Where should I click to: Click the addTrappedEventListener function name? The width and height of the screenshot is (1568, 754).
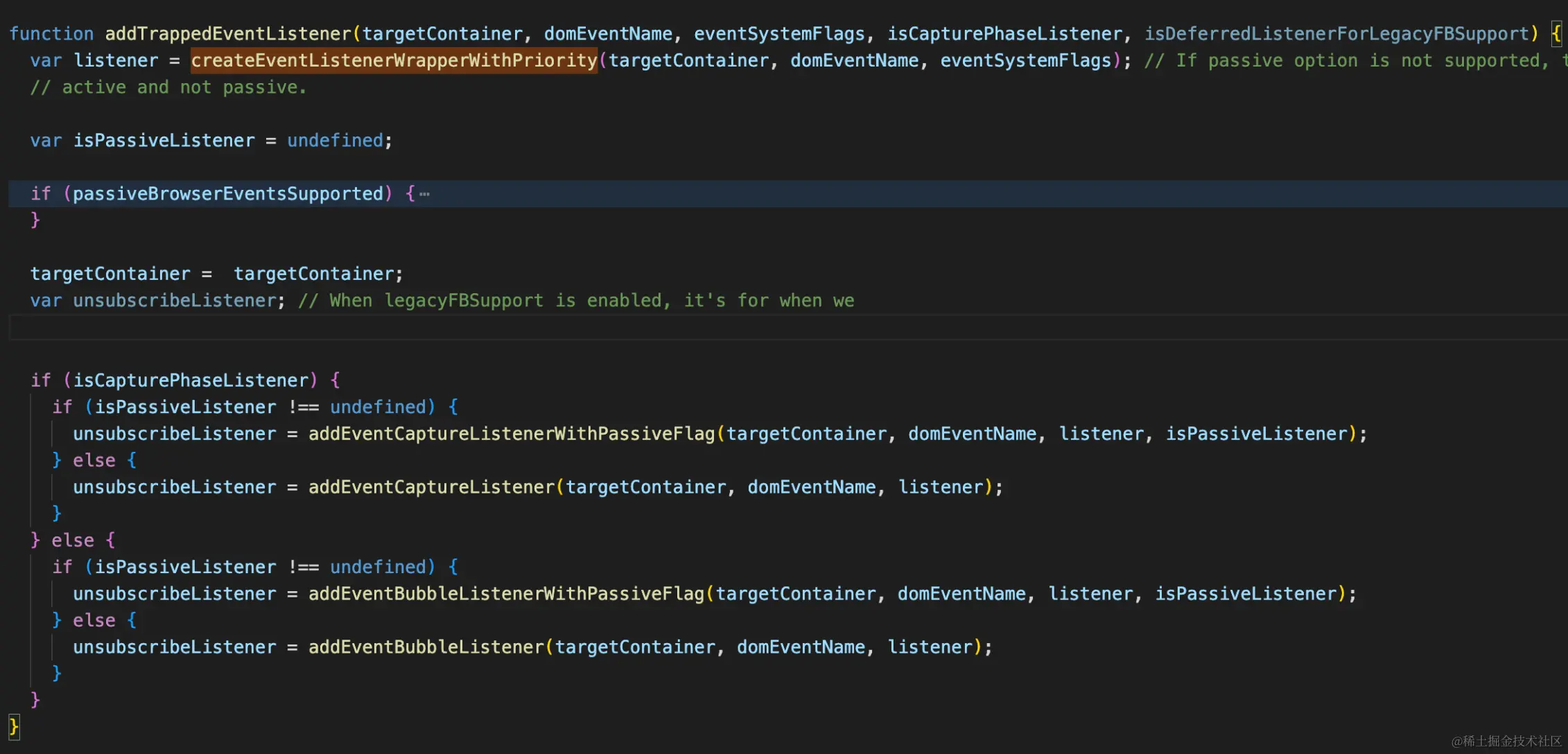pyautogui.click(x=228, y=34)
